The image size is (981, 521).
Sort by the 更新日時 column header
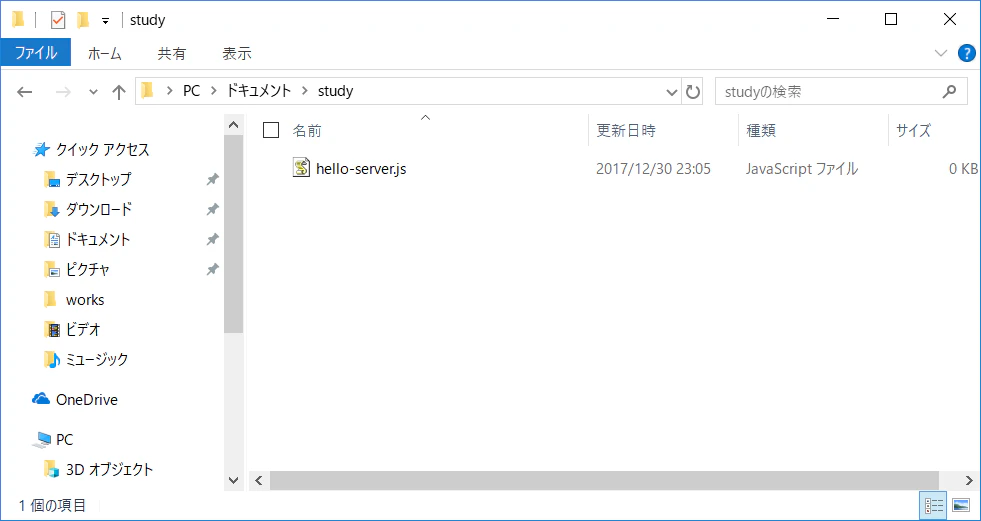626,131
